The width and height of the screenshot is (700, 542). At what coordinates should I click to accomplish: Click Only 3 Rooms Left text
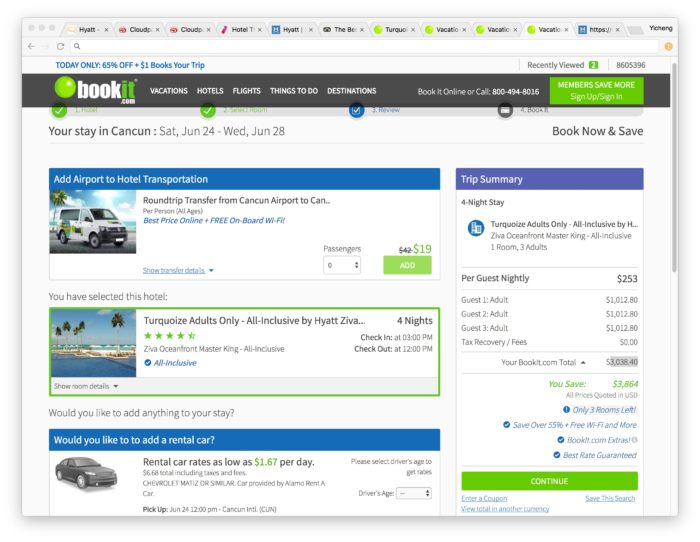pos(604,409)
